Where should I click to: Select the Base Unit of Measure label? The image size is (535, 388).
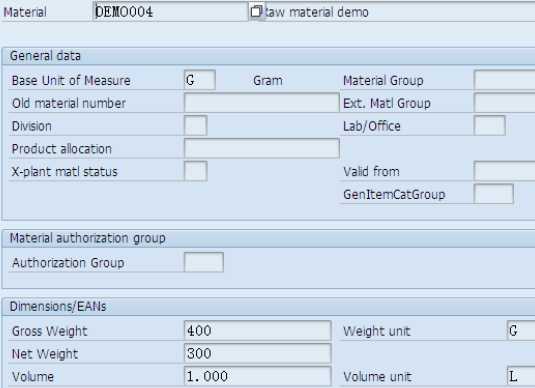pyautogui.click(x=71, y=81)
